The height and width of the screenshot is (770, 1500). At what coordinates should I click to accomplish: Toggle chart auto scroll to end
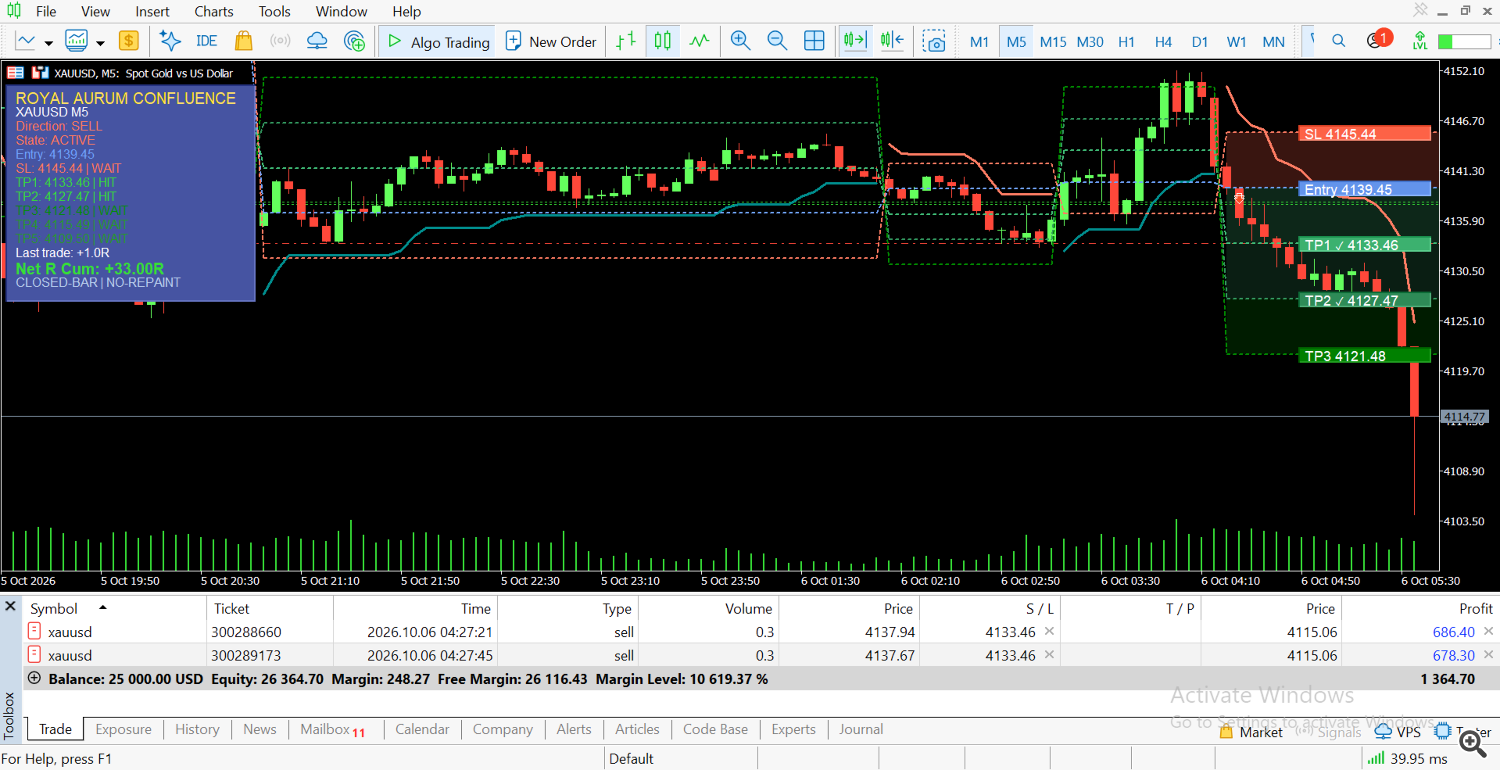coord(855,41)
